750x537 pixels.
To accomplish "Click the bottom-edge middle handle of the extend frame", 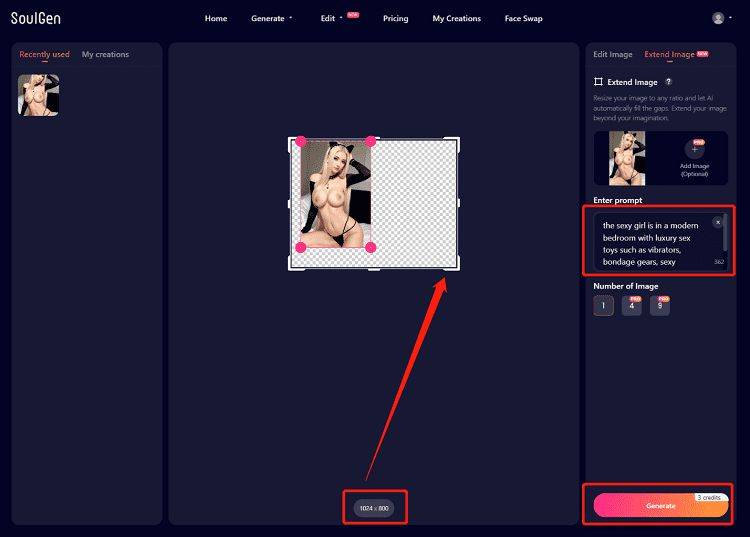I will tap(374, 269).
